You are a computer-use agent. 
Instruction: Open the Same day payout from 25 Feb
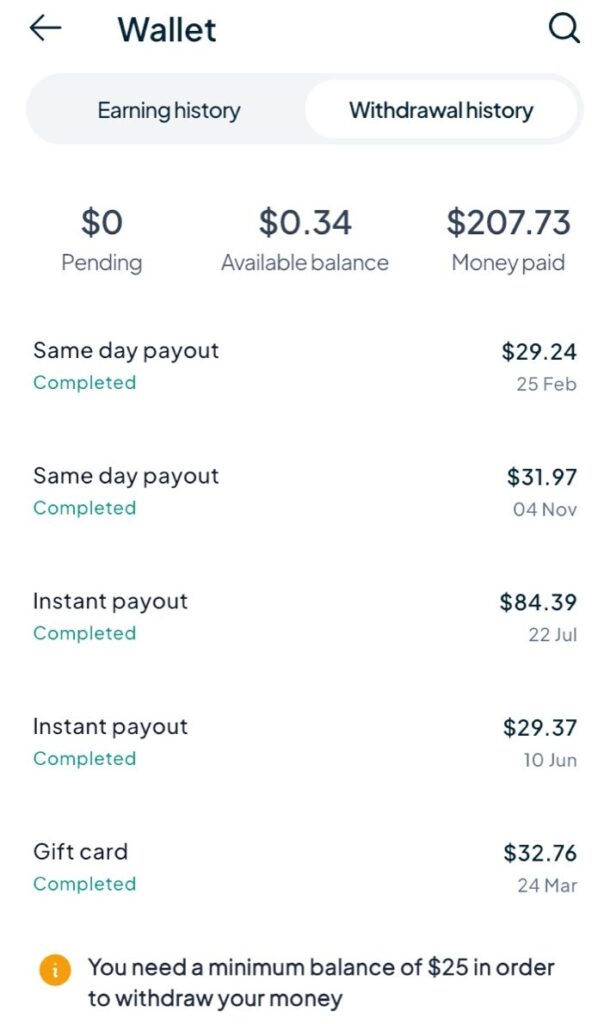coord(124,351)
